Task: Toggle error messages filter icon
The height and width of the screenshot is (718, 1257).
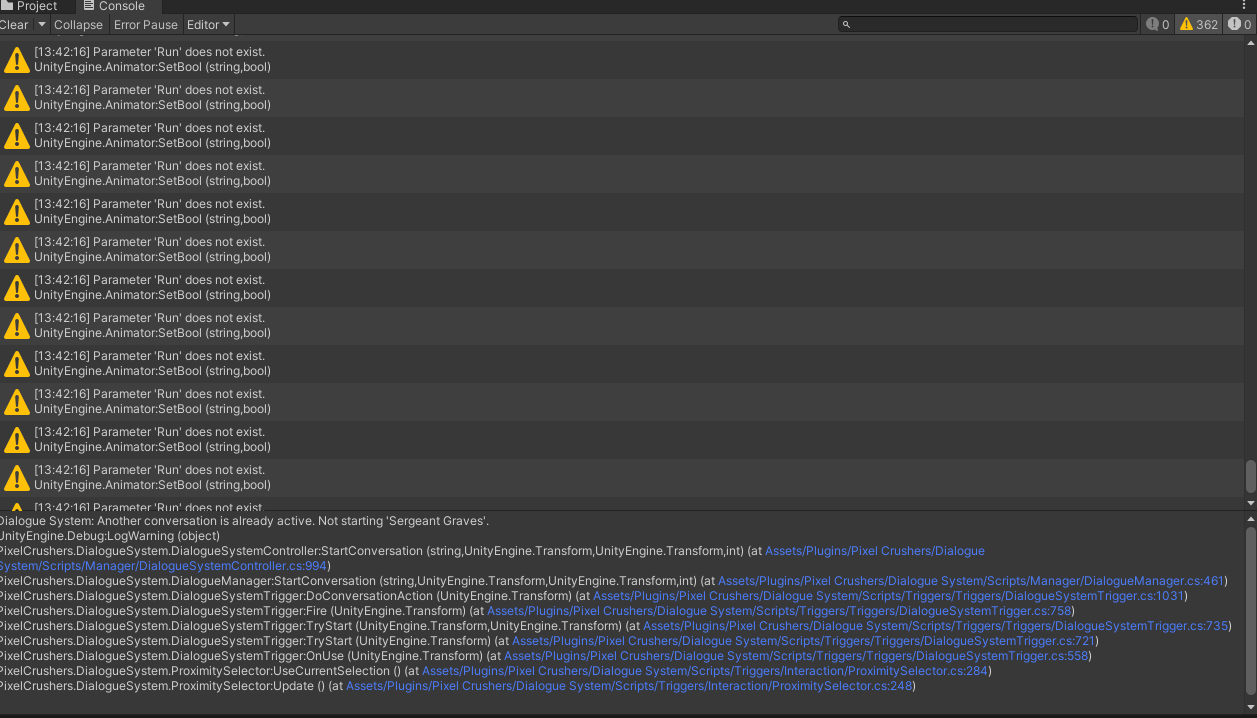Action: [1240, 24]
